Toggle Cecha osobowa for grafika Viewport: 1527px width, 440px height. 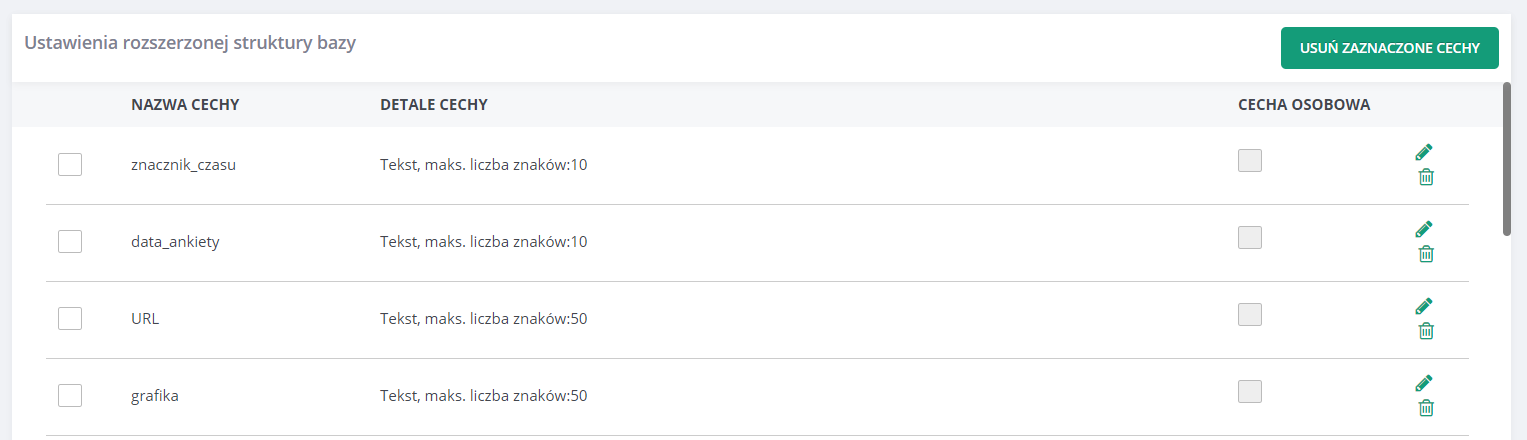point(1250,392)
